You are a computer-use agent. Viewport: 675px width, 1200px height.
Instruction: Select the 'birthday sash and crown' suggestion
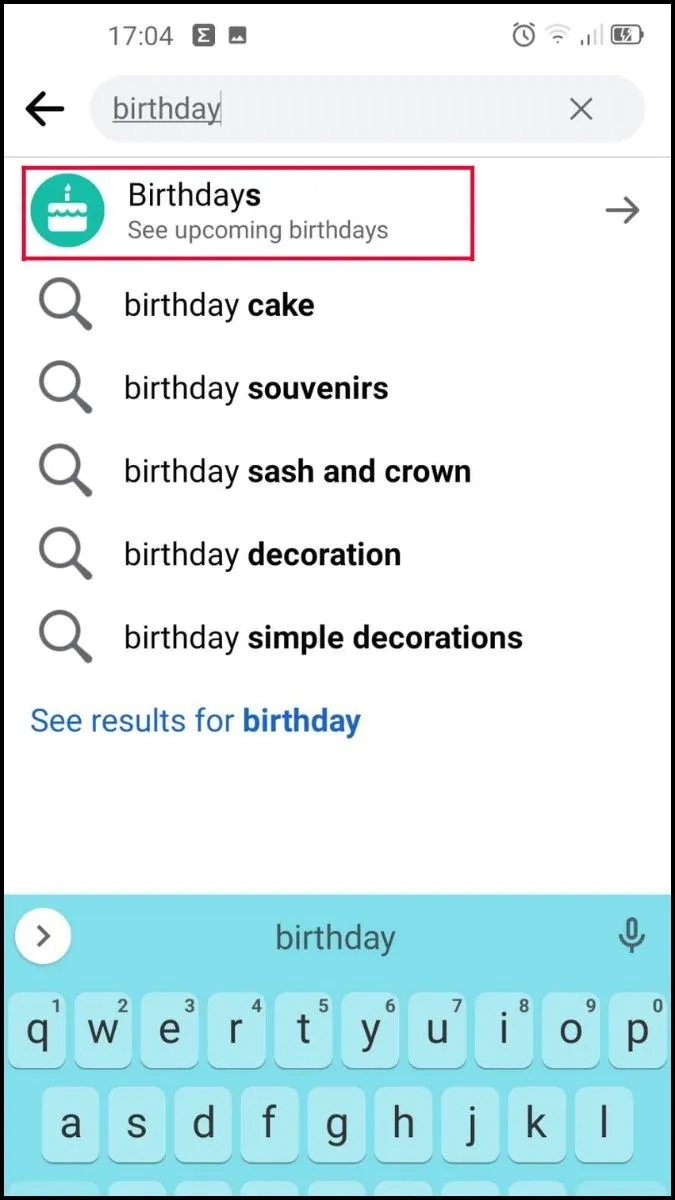pyautogui.click(x=297, y=471)
